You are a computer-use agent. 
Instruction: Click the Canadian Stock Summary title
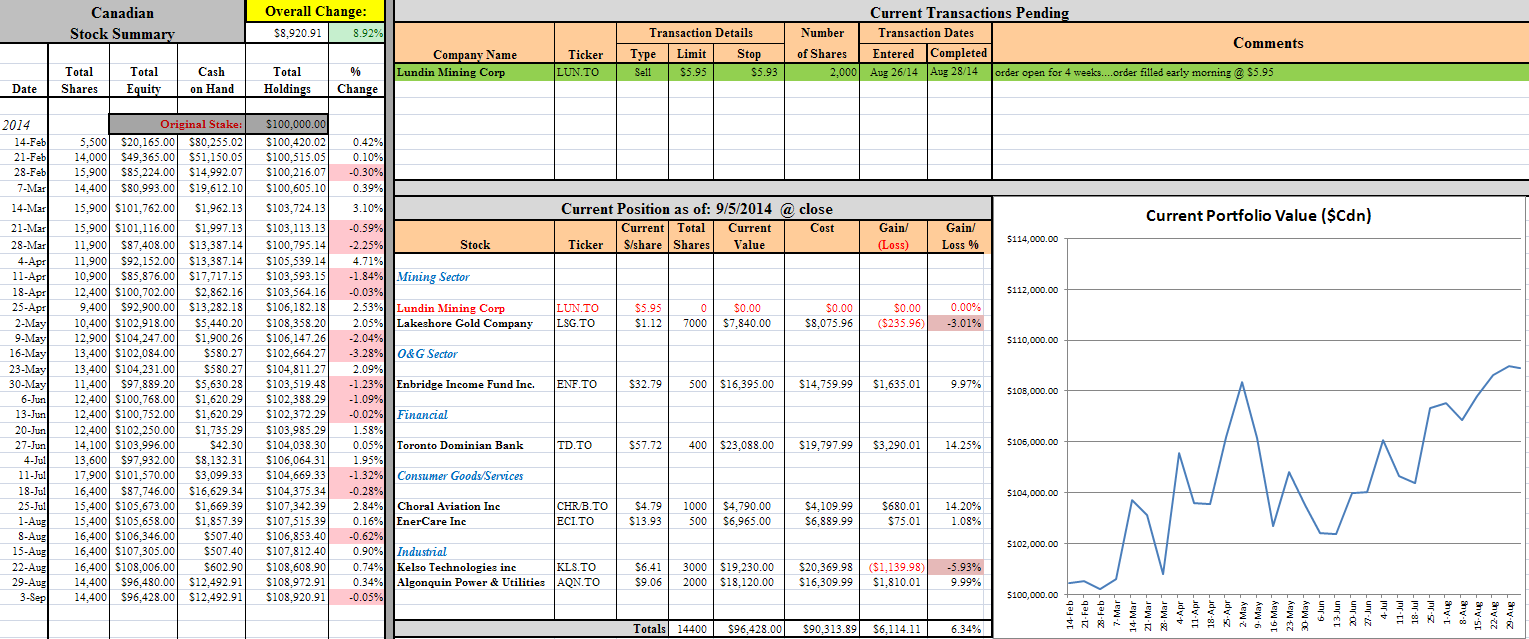pyautogui.click(x=122, y=23)
